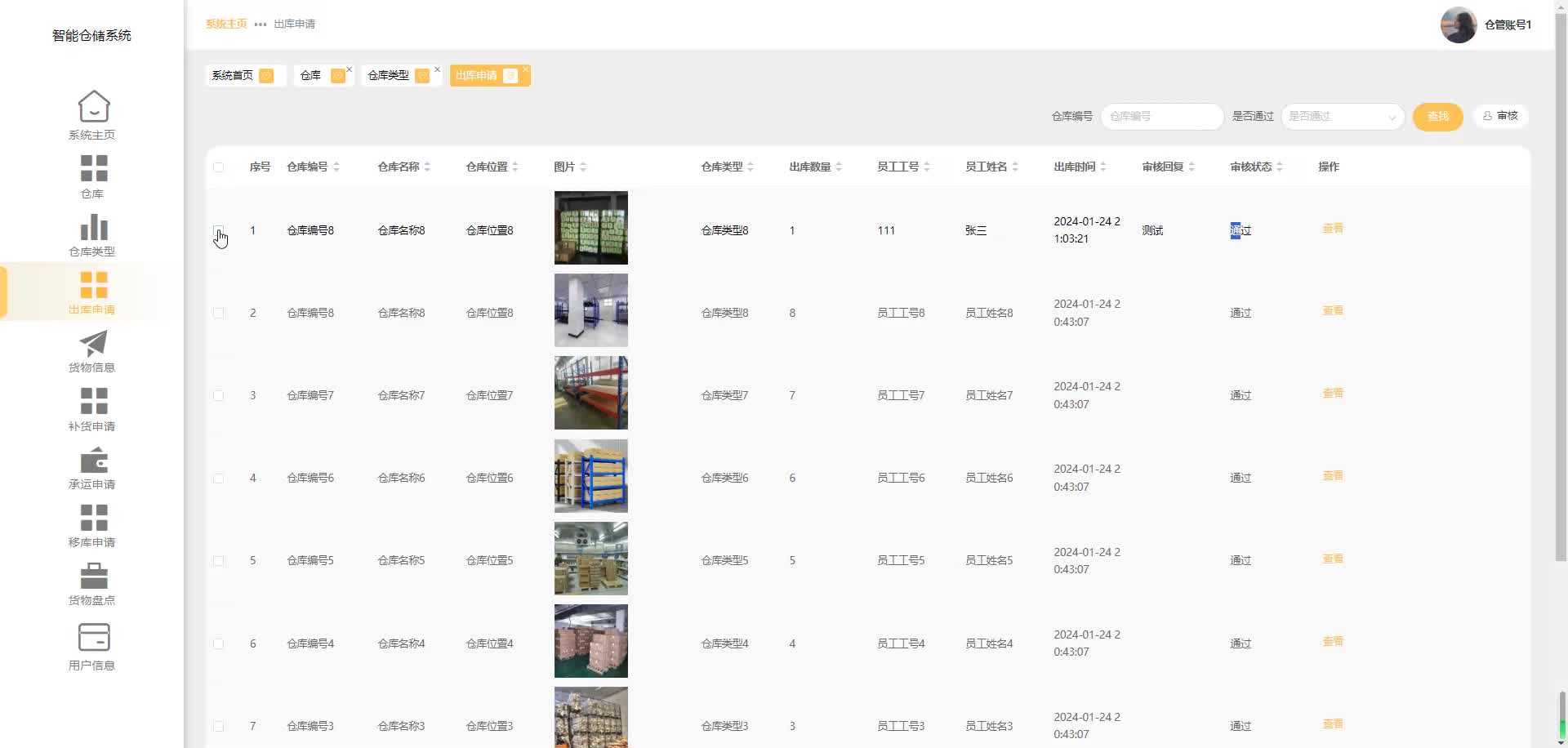Click 查看 for row 2
The image size is (1568, 748).
(1333, 311)
